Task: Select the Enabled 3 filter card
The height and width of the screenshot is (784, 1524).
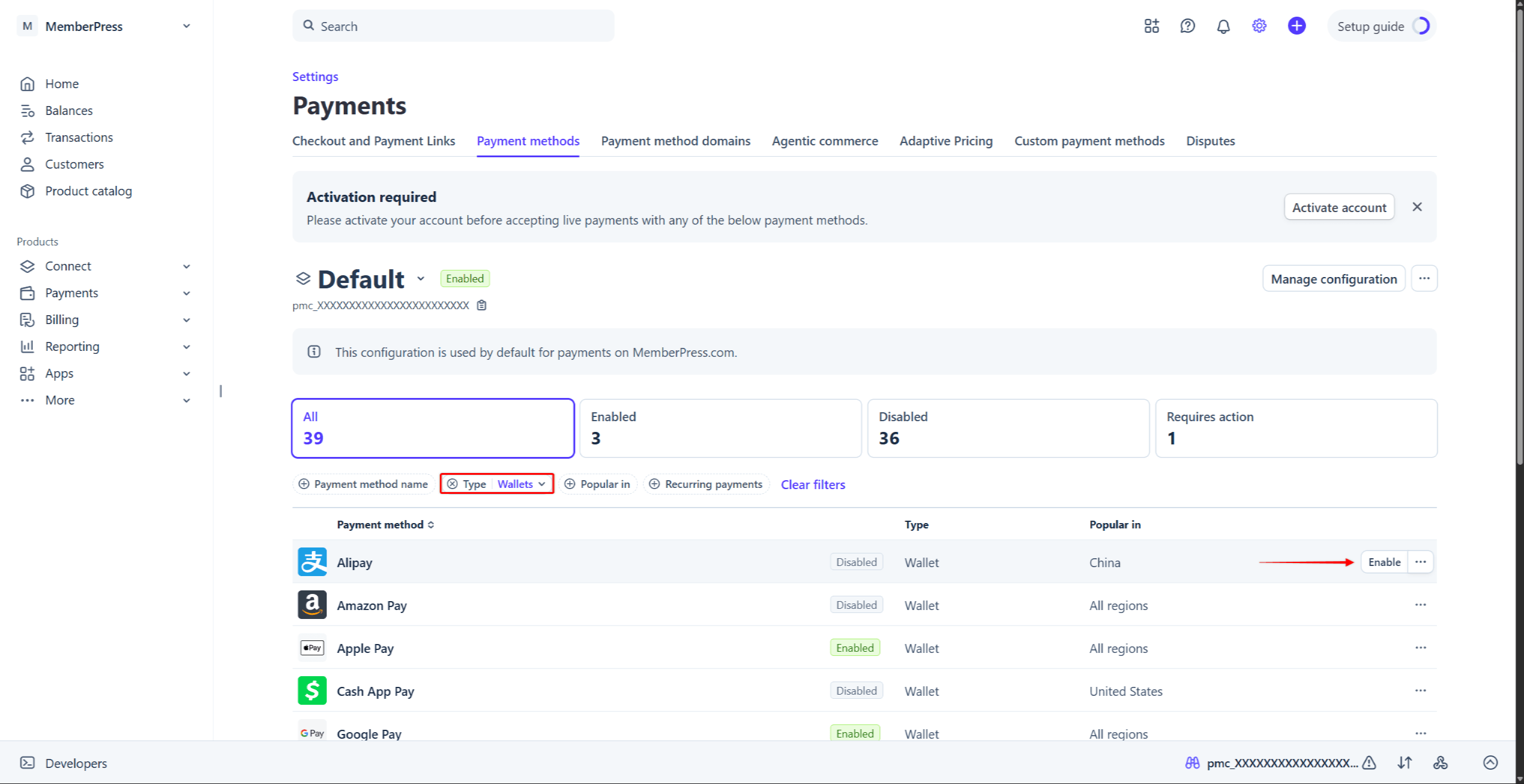Action: click(720, 428)
